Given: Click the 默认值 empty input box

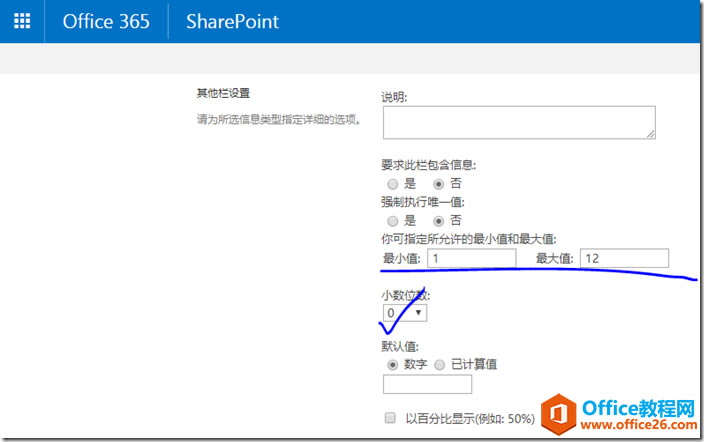Looking at the screenshot, I should click(427, 385).
